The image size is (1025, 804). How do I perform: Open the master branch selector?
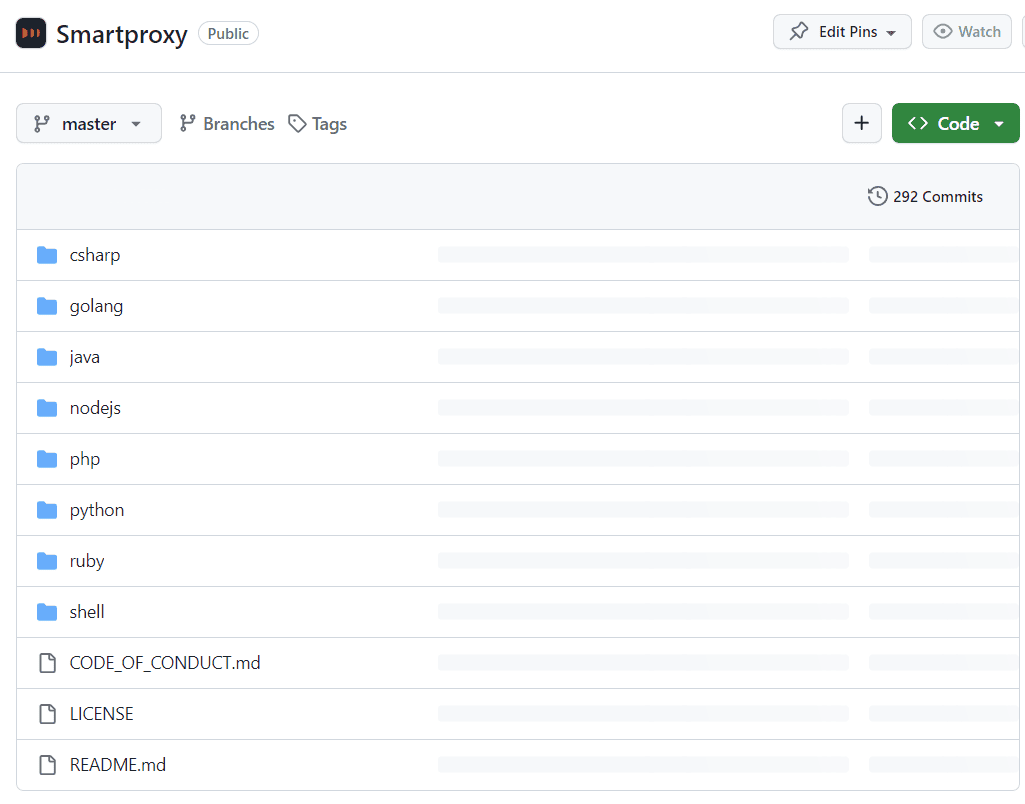pos(88,123)
